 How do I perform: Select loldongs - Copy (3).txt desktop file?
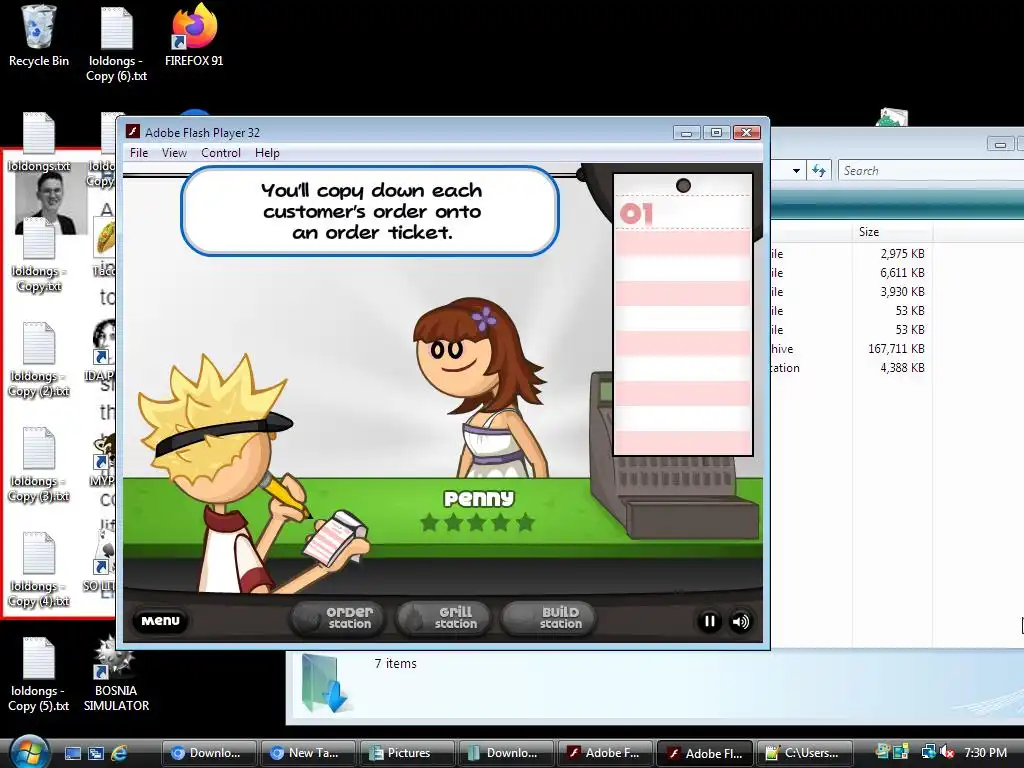click(x=39, y=466)
